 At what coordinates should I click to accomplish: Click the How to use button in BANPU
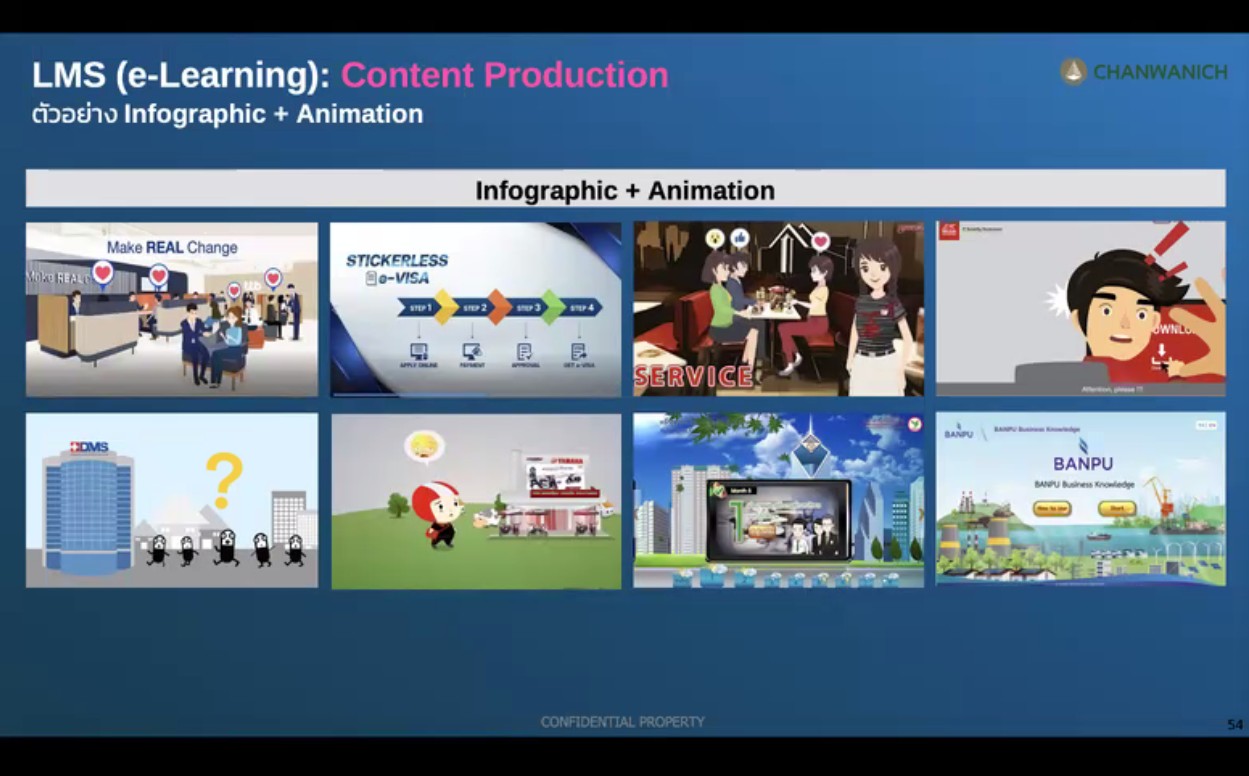click(x=1052, y=509)
